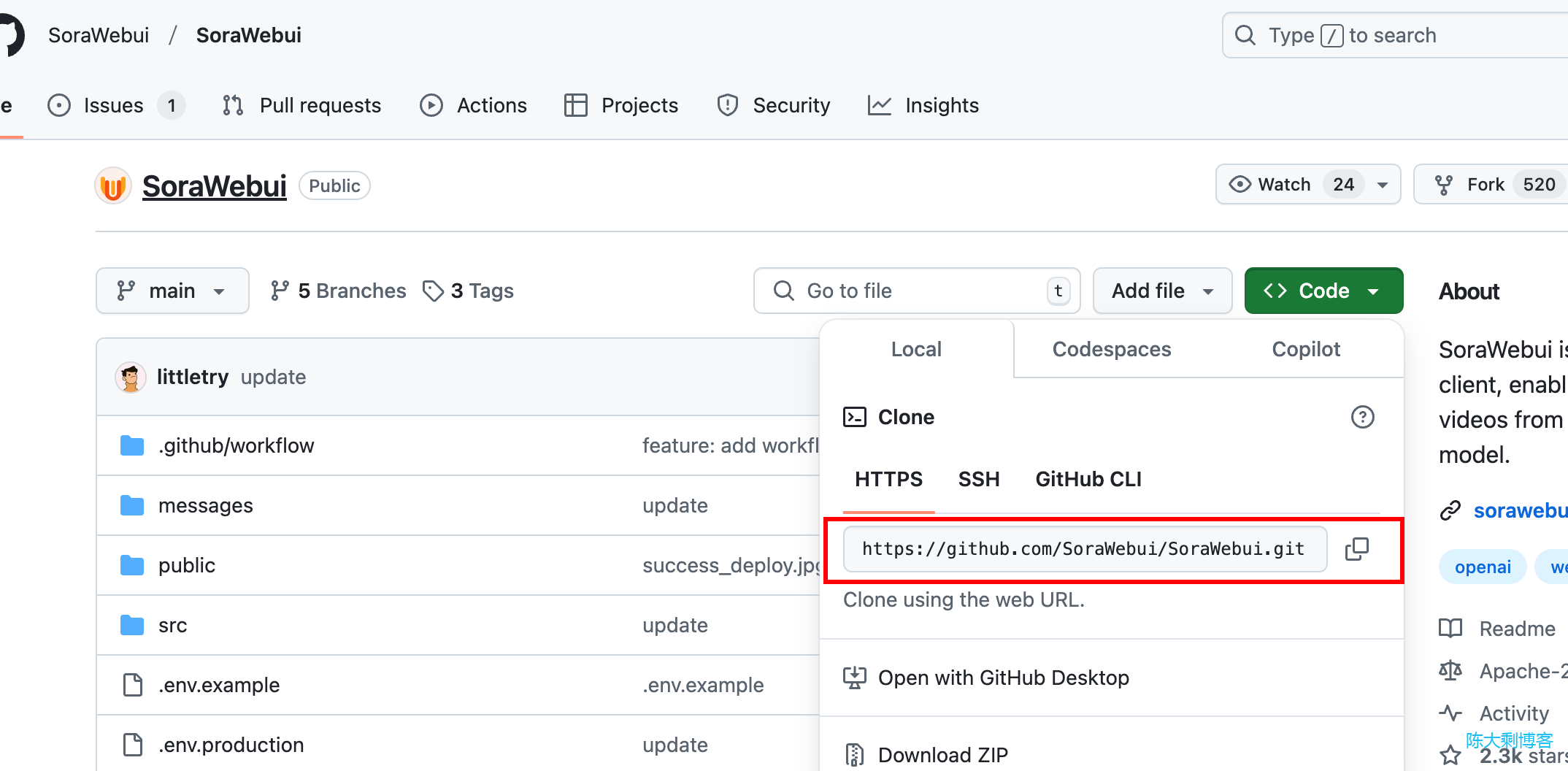Click the Apache-2 license link
The image size is (1568, 771).
pos(1523,670)
